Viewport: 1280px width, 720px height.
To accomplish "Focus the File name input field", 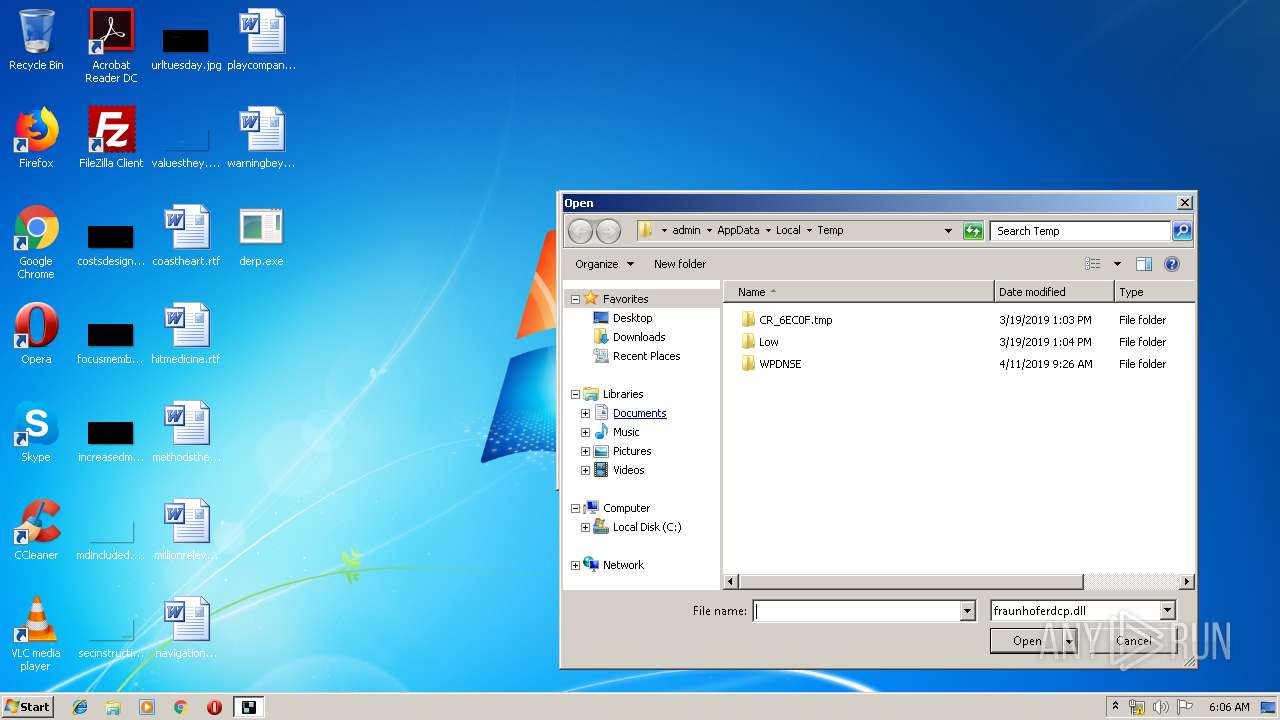I will (x=856, y=610).
